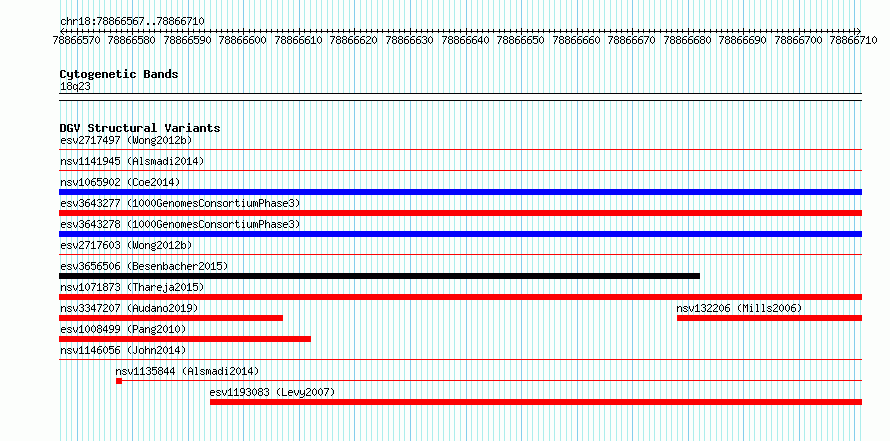Click the esv2717497 (Wong2012b) label
Viewport: 890px width, 441px height.
click(126, 140)
